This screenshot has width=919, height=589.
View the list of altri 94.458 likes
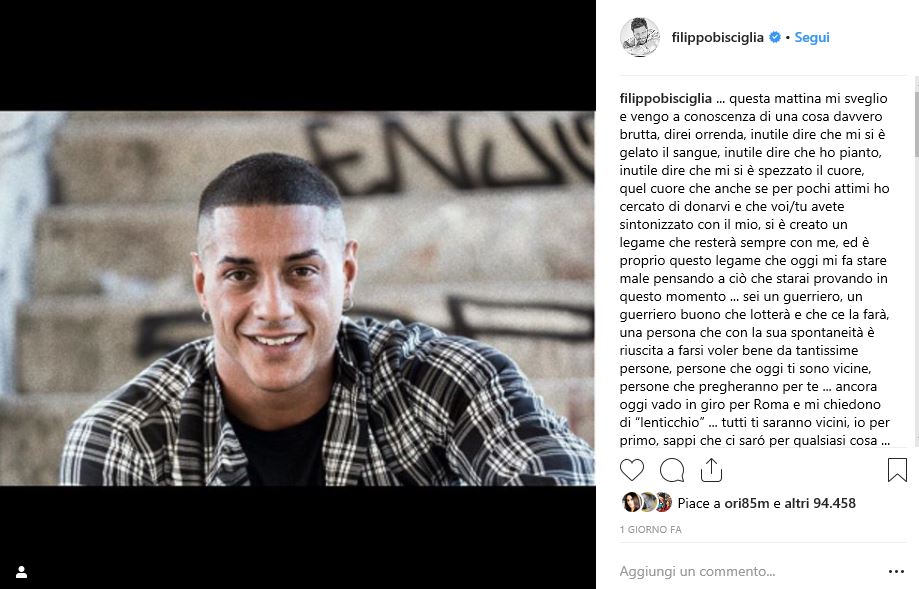click(819, 503)
